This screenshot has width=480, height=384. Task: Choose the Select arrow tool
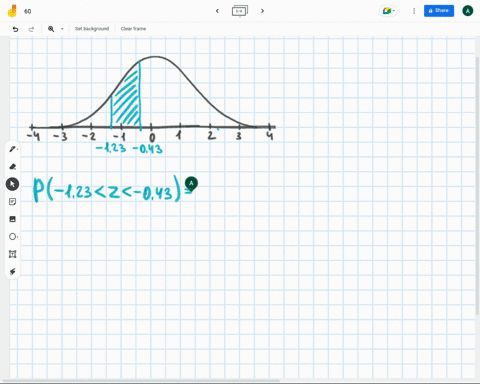click(x=12, y=184)
